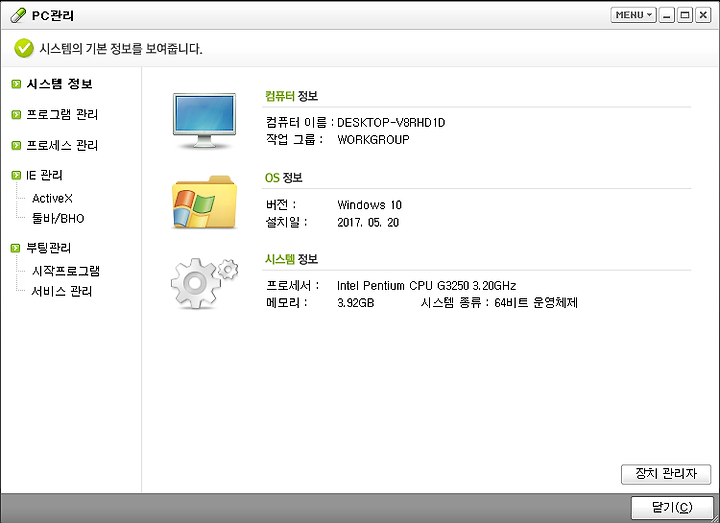Select IE 관리 in the sidebar

[44, 175]
